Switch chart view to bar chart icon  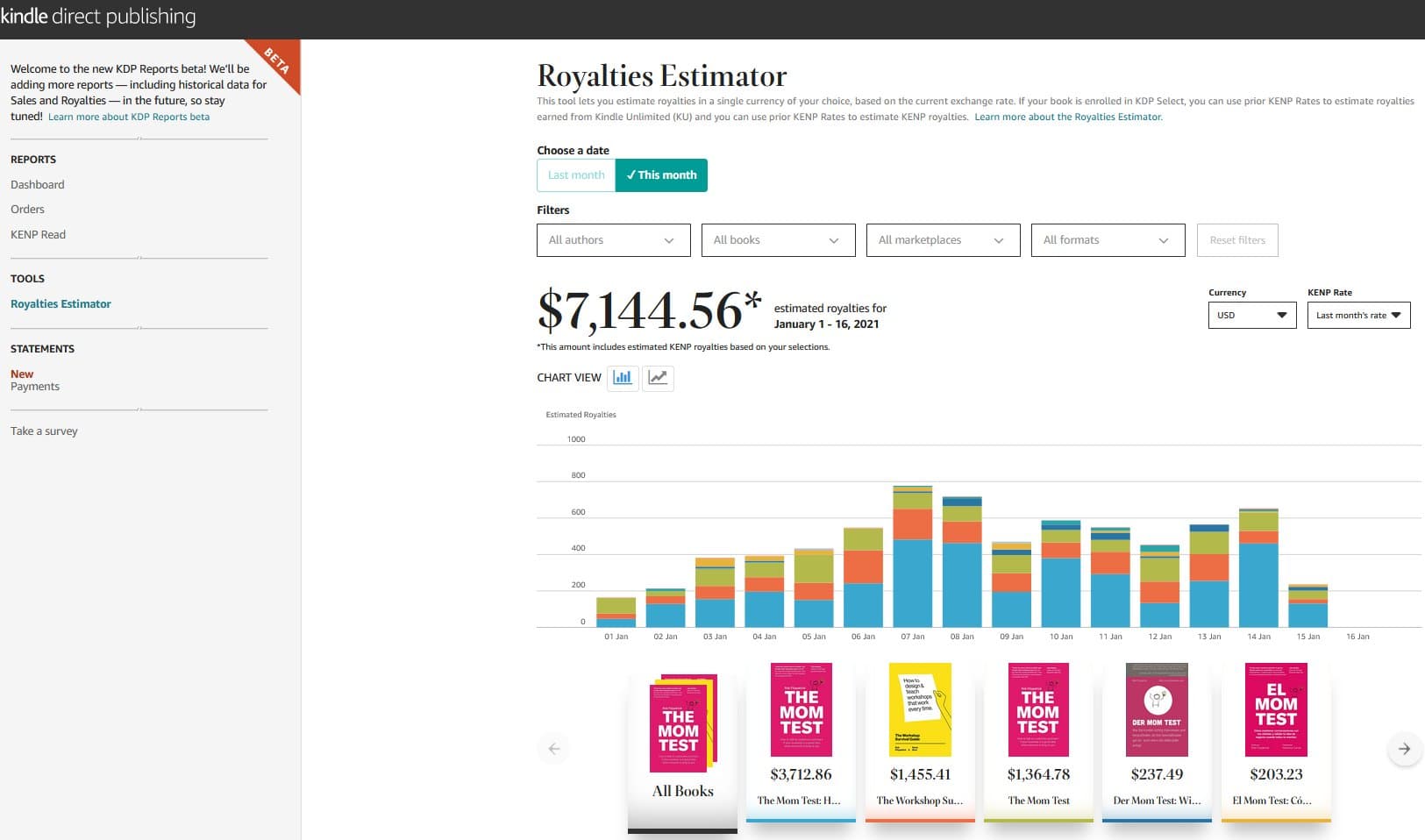[623, 378]
